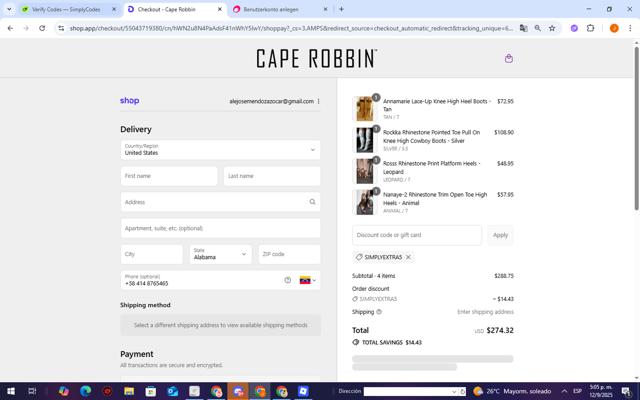Open Task View on the taskbar
Viewport: 640px width, 400px height.
coord(32,391)
